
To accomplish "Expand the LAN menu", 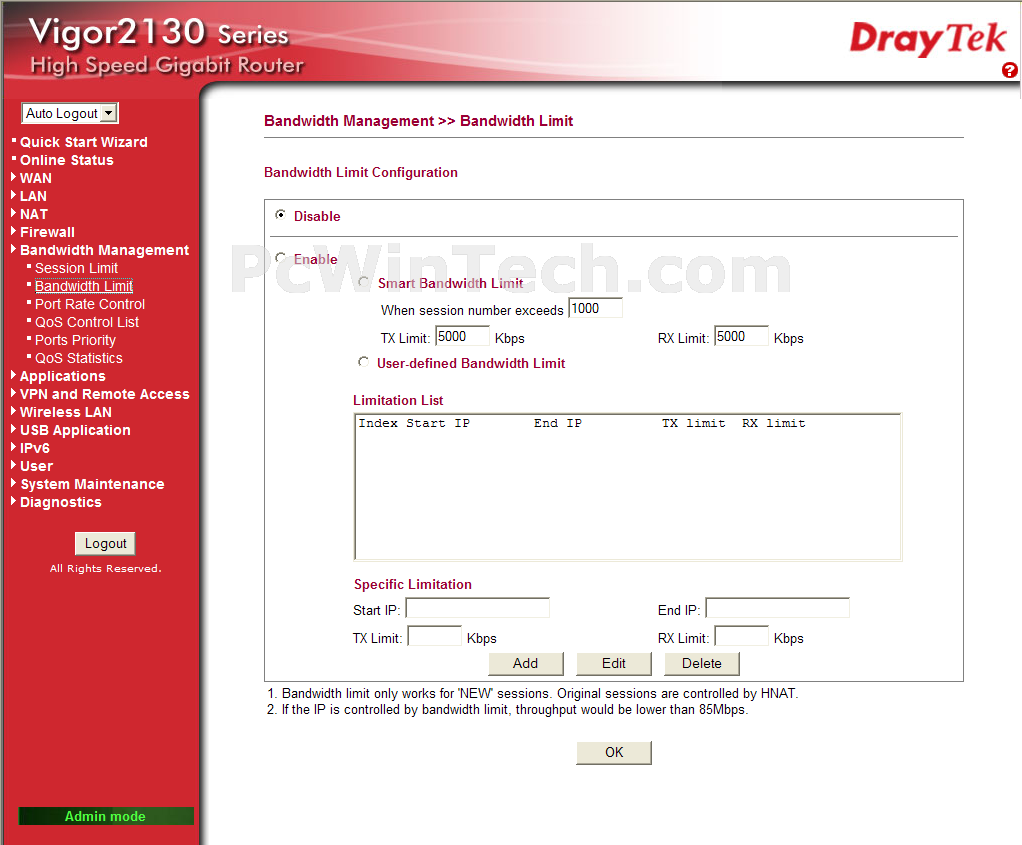I will point(33,196).
